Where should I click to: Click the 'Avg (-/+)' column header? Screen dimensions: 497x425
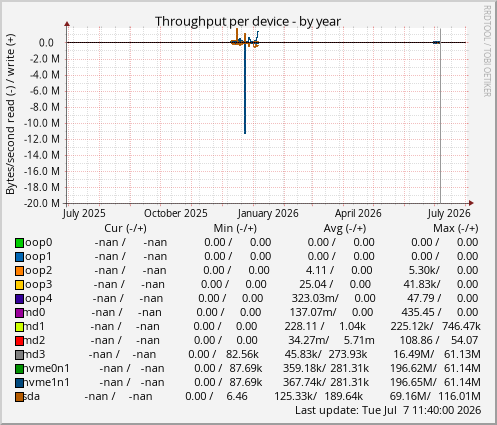coord(345,228)
